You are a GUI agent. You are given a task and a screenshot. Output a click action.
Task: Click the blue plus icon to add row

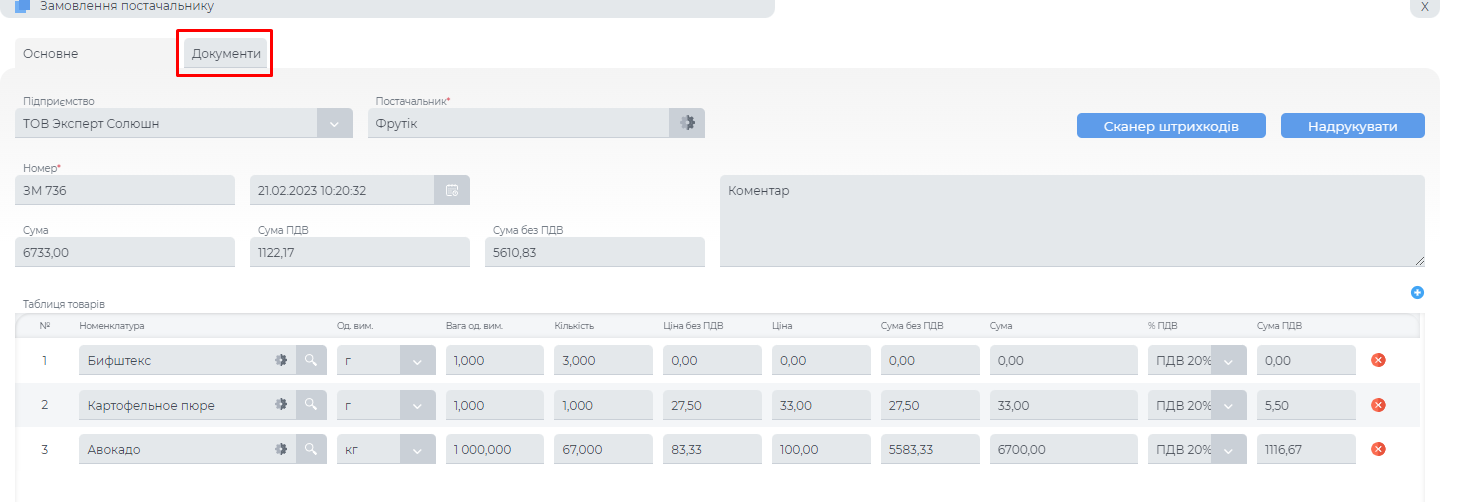(x=1417, y=293)
